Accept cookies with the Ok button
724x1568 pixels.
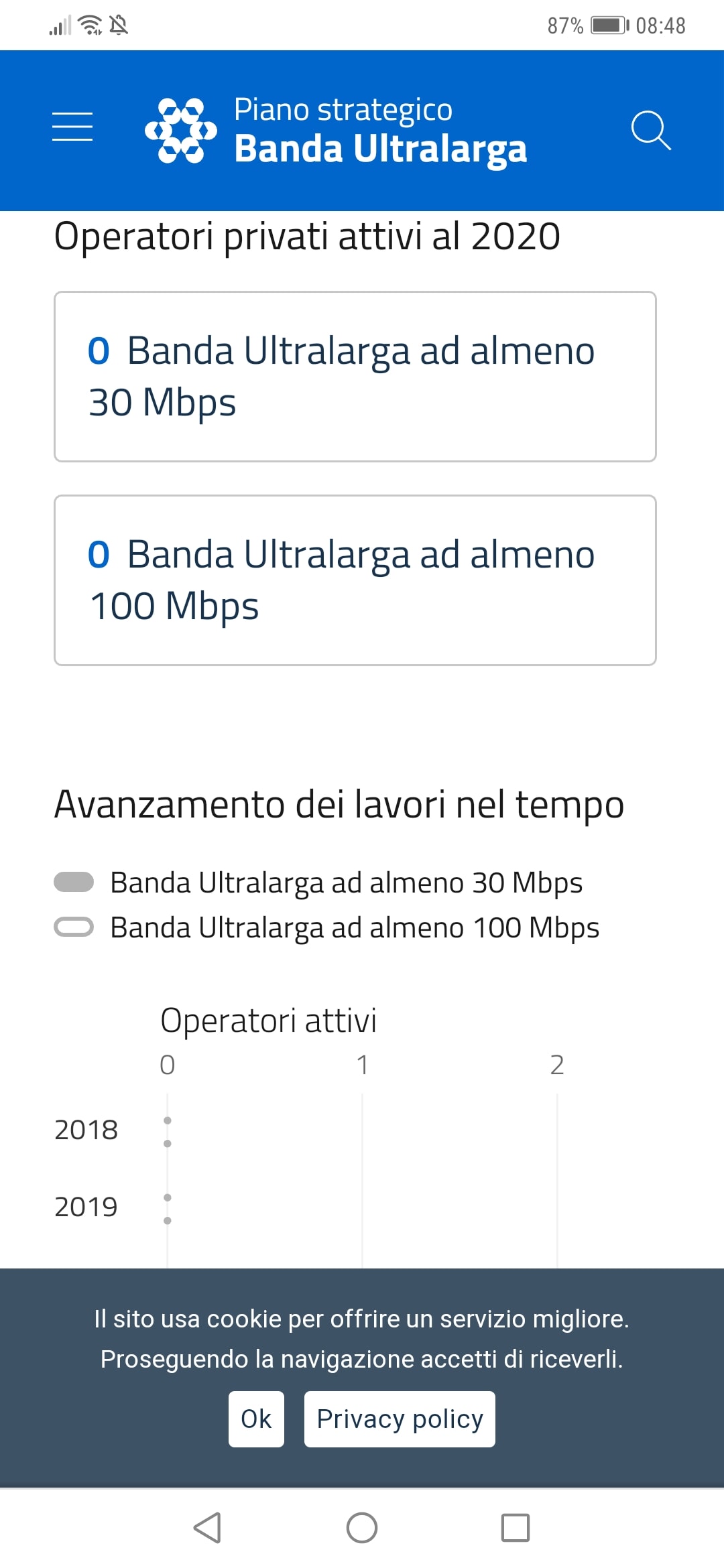coord(256,1419)
